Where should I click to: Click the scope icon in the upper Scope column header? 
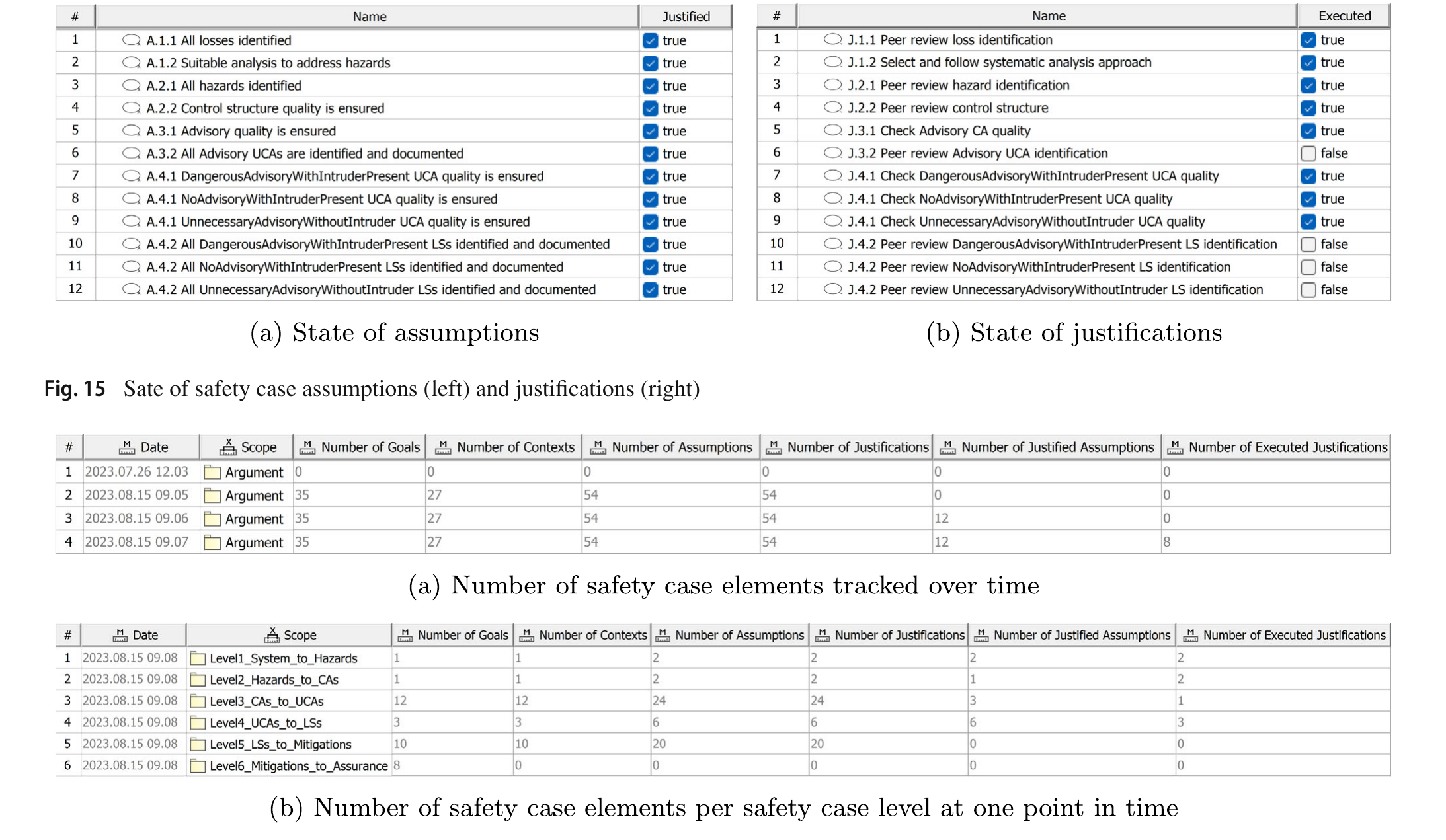pos(228,447)
